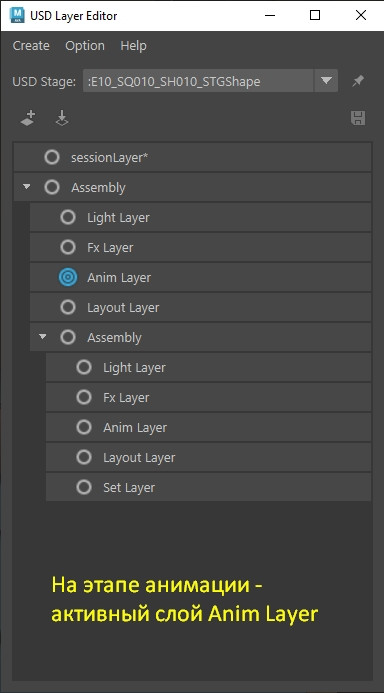This screenshot has height=693, width=384.
Task: Open the Help menu
Action: [x=133, y=46]
